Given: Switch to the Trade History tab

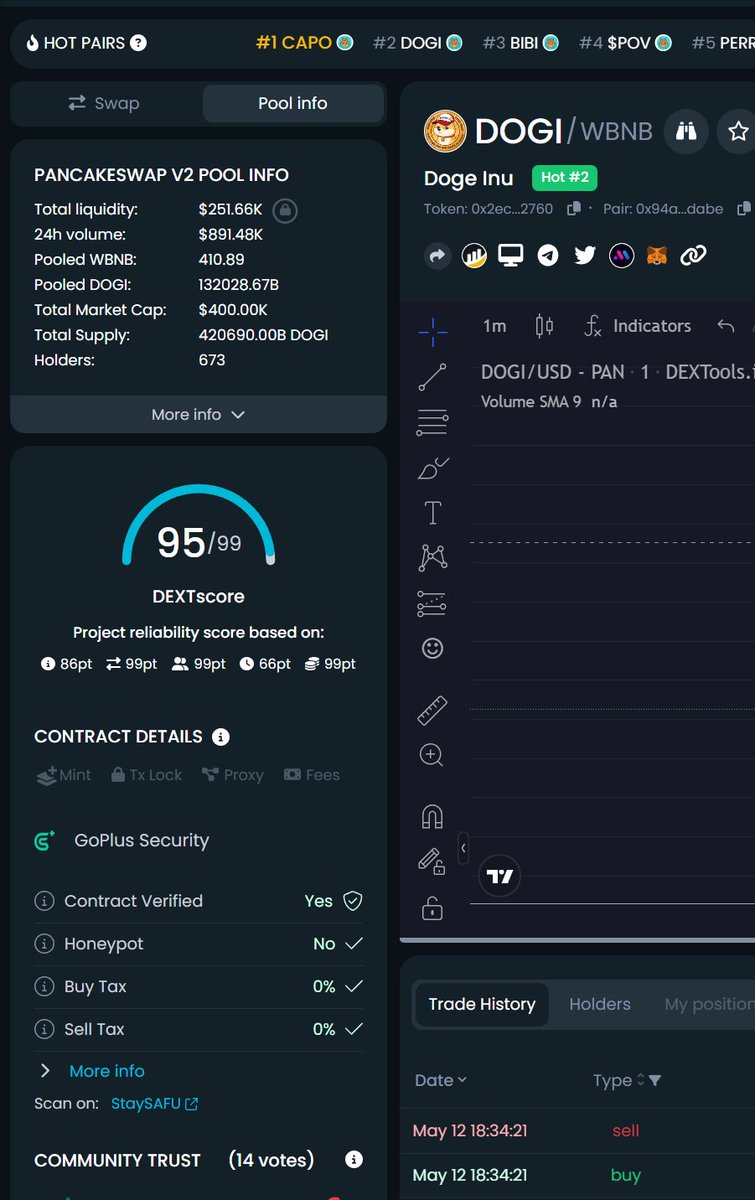Looking at the screenshot, I should click(x=482, y=1004).
